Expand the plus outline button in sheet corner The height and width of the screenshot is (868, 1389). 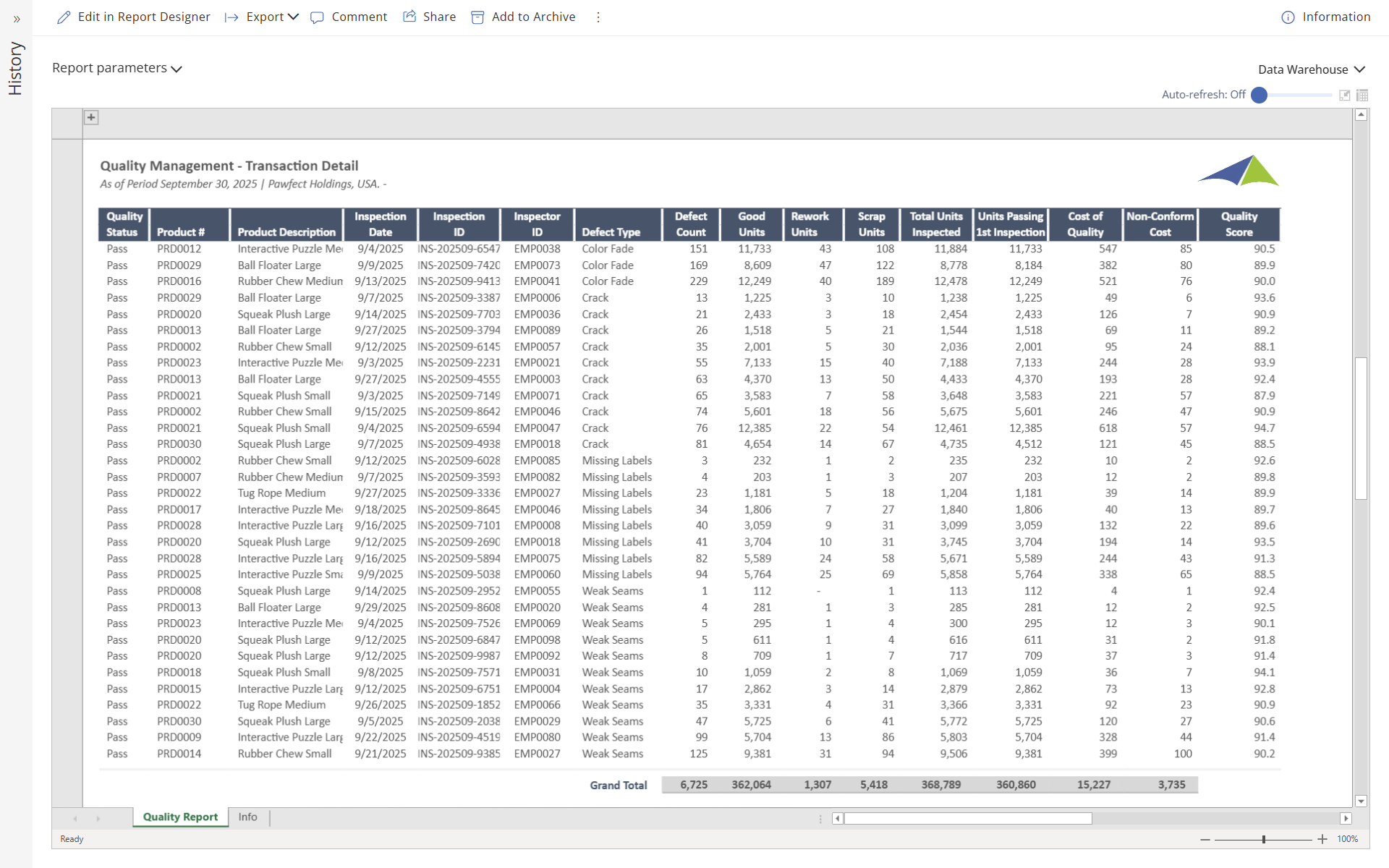91,117
